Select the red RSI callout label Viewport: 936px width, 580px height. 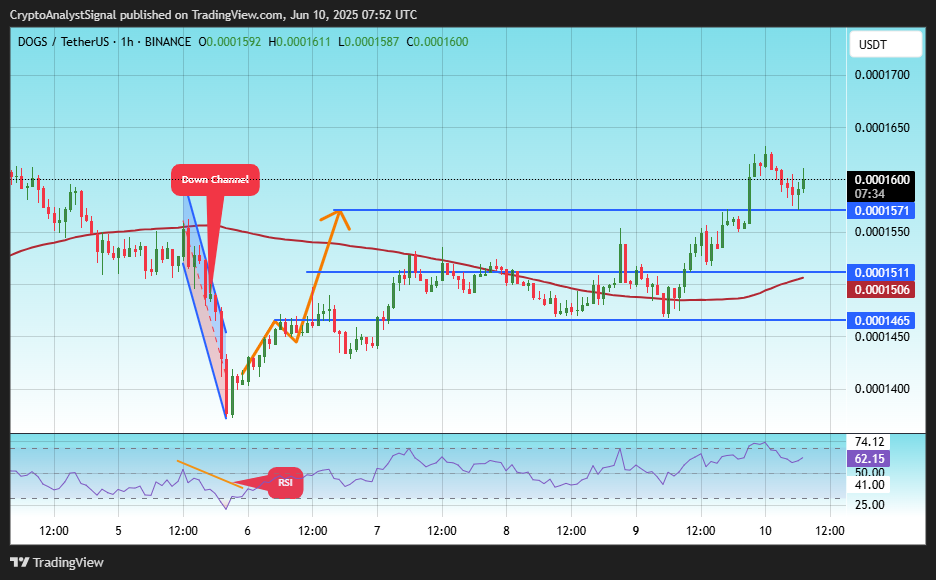coord(285,482)
